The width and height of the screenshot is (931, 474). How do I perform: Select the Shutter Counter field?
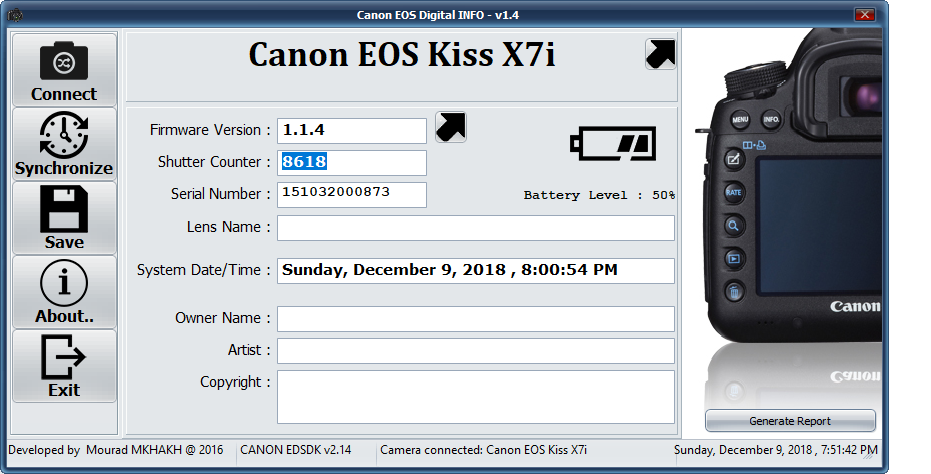pyautogui.click(x=351, y=162)
